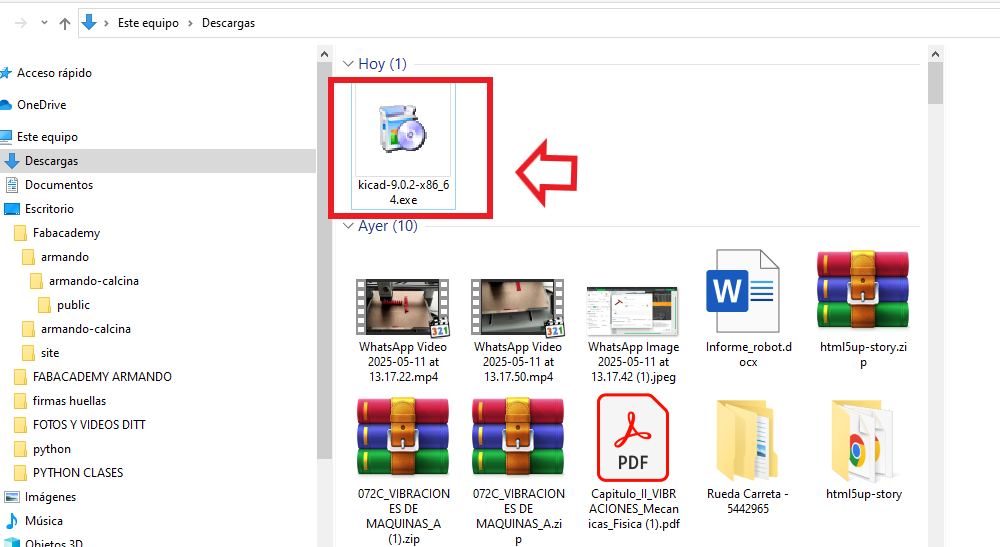Open the python folder in tree
This screenshot has height=547, width=1000.
(x=52, y=449)
